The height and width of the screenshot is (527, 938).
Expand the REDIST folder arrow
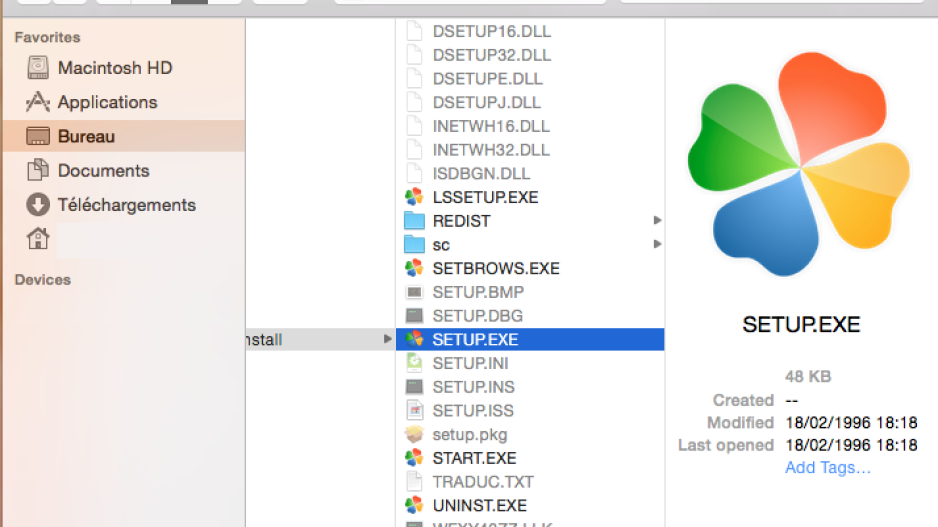pyautogui.click(x=657, y=220)
